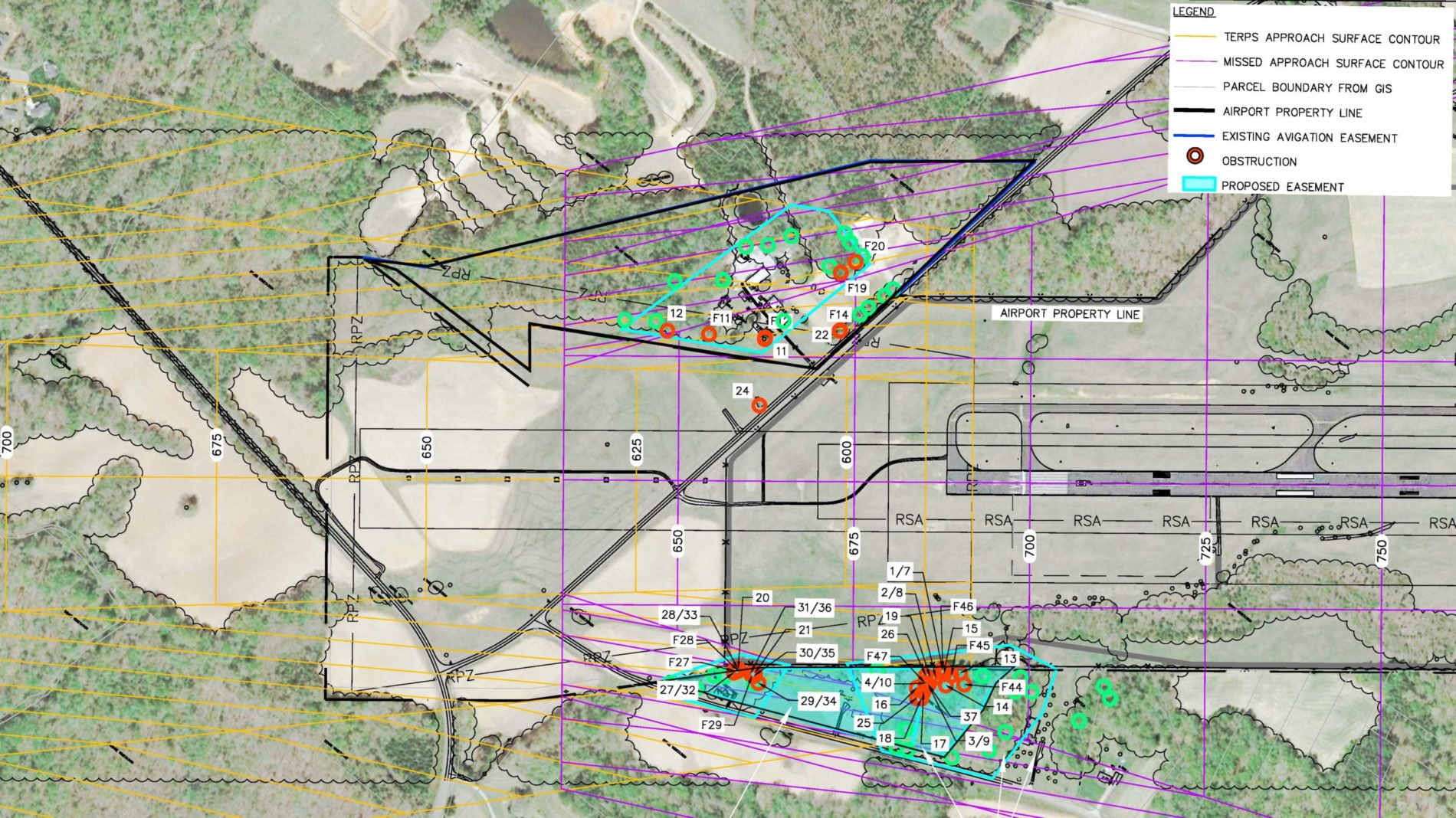Select the 28/33 callout label
Viewport: 1456px width, 818px height.
[680, 614]
